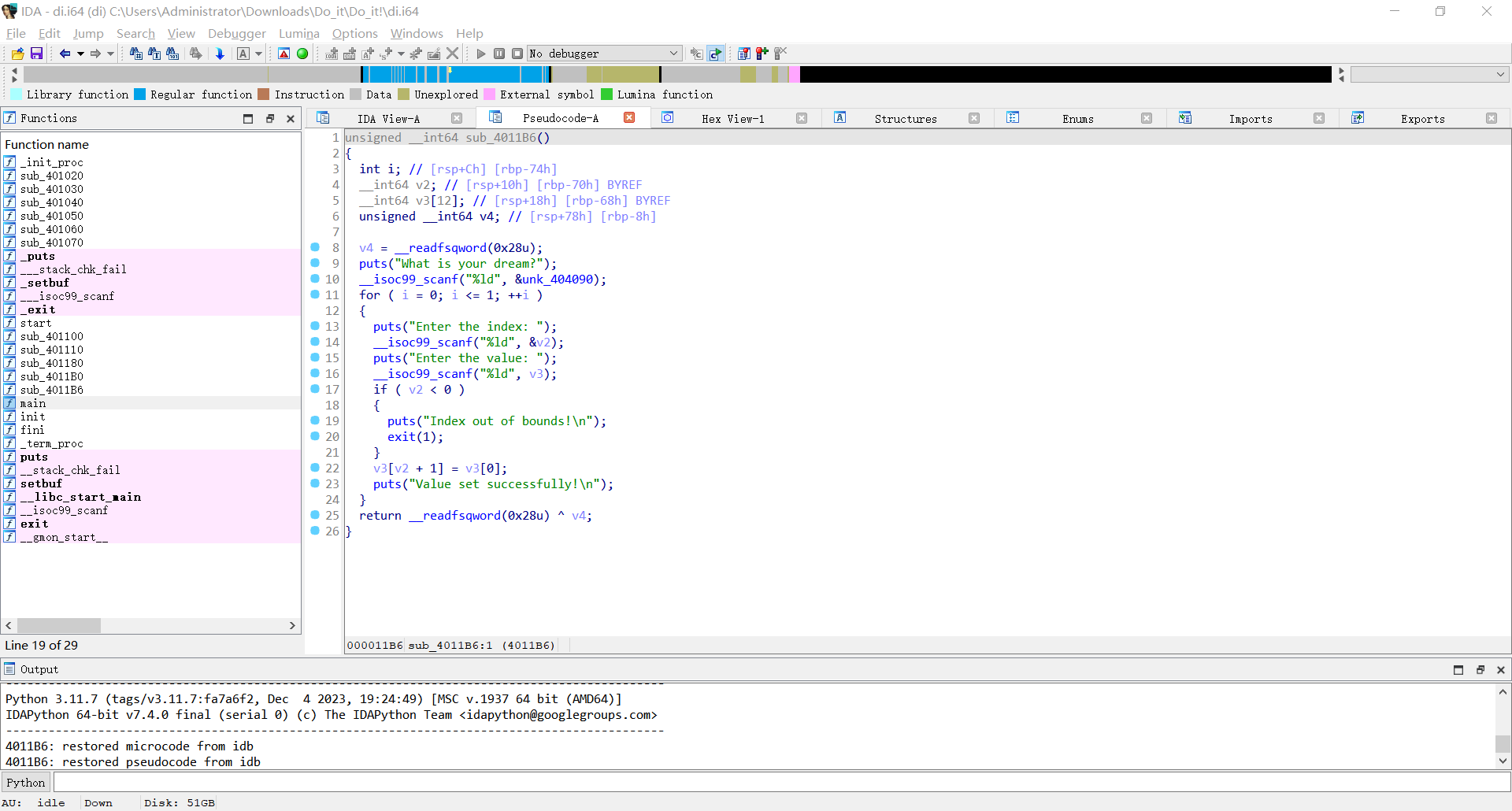The width and height of the screenshot is (1512, 811).
Task: Click the first binoculars search icon
Action: pos(136,54)
